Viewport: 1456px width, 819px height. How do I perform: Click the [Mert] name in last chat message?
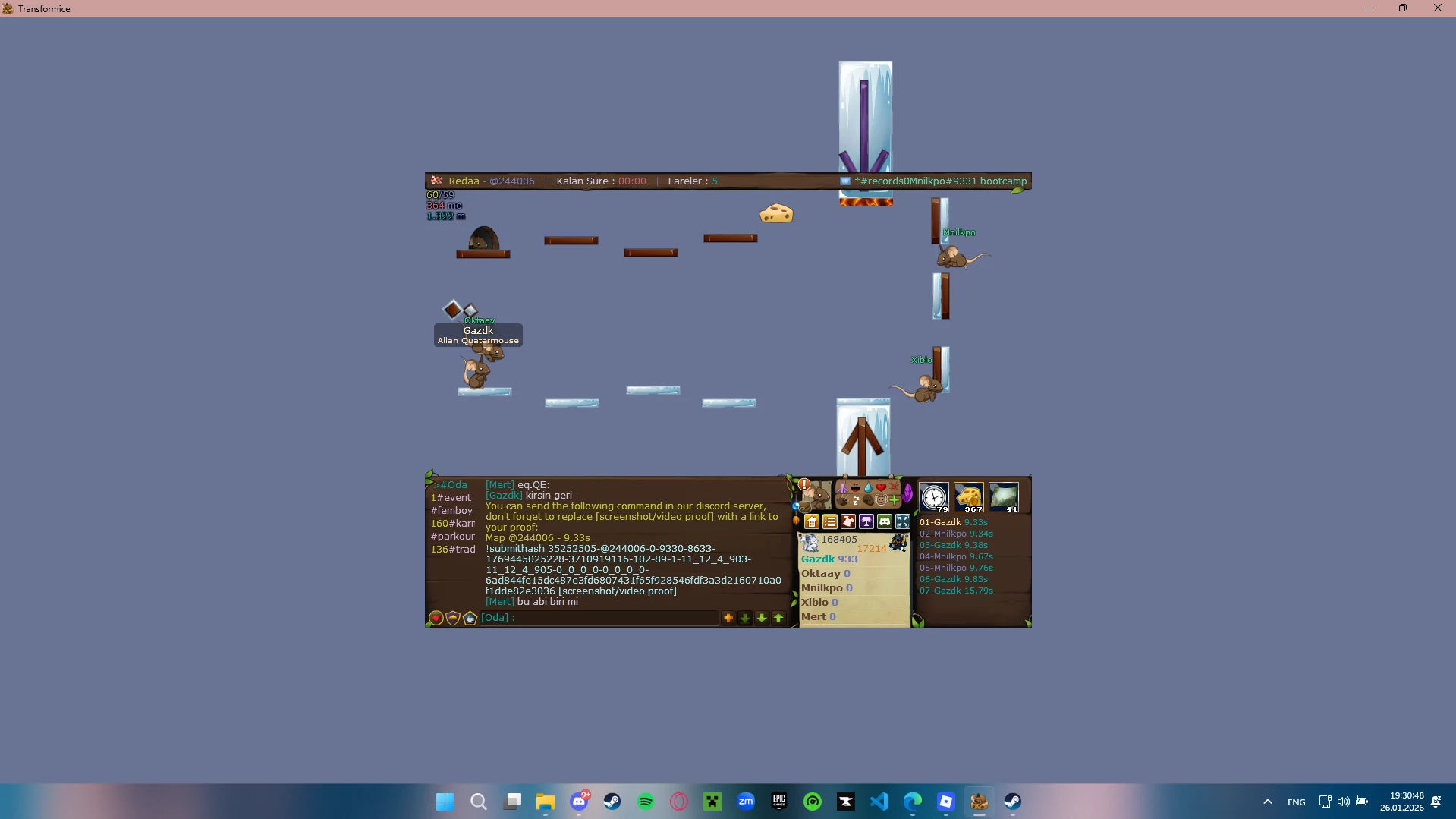(x=500, y=602)
